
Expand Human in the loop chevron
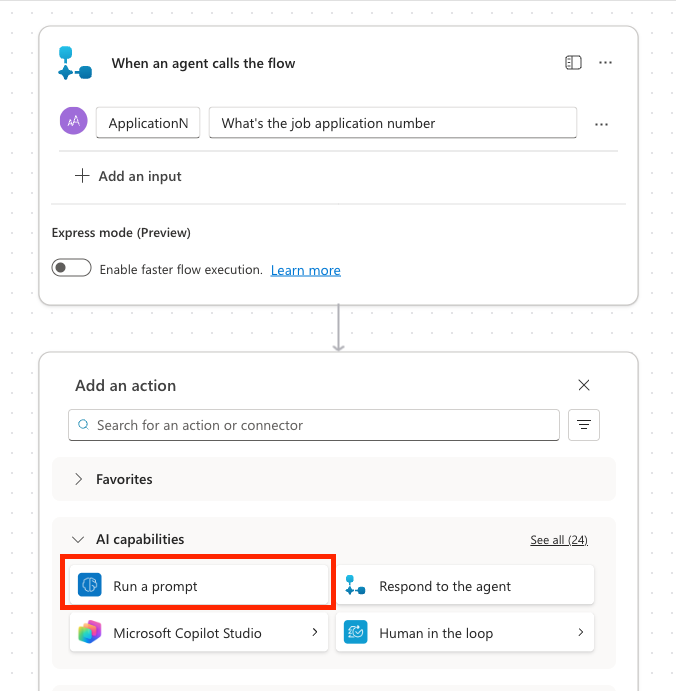581,632
